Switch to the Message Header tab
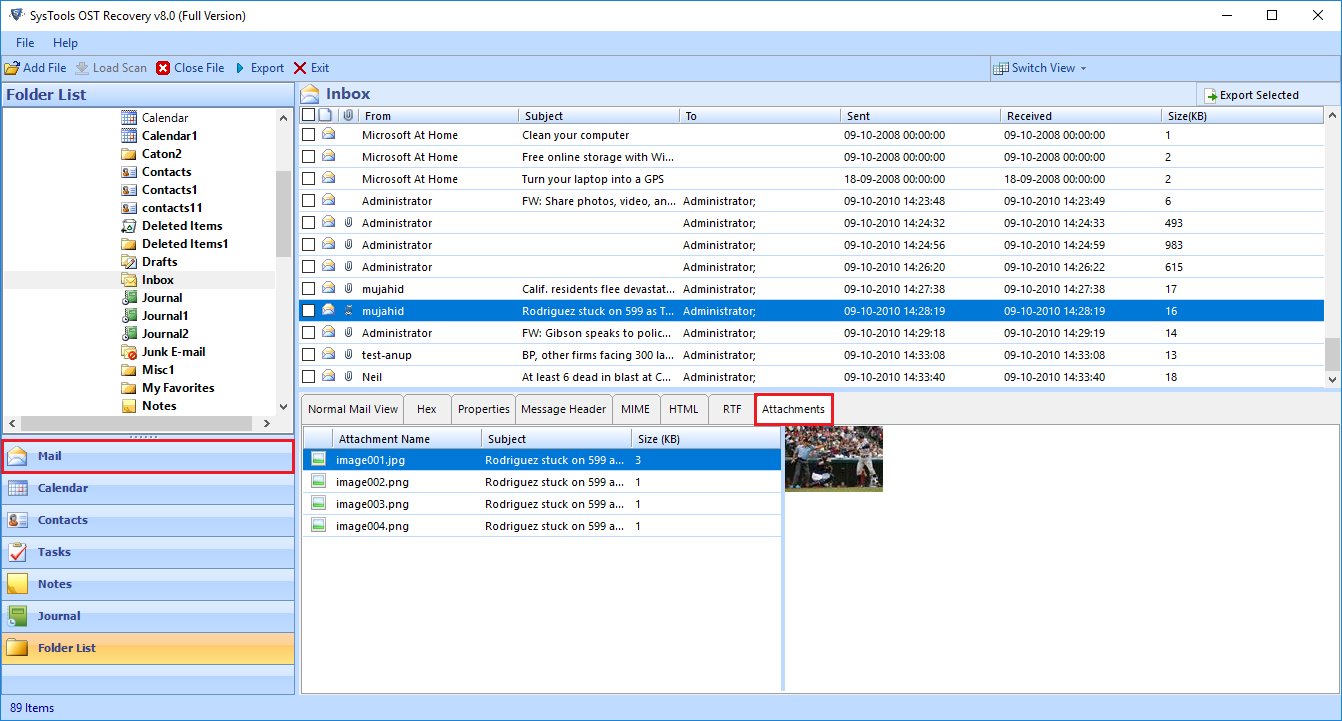The width and height of the screenshot is (1342, 721). (564, 409)
